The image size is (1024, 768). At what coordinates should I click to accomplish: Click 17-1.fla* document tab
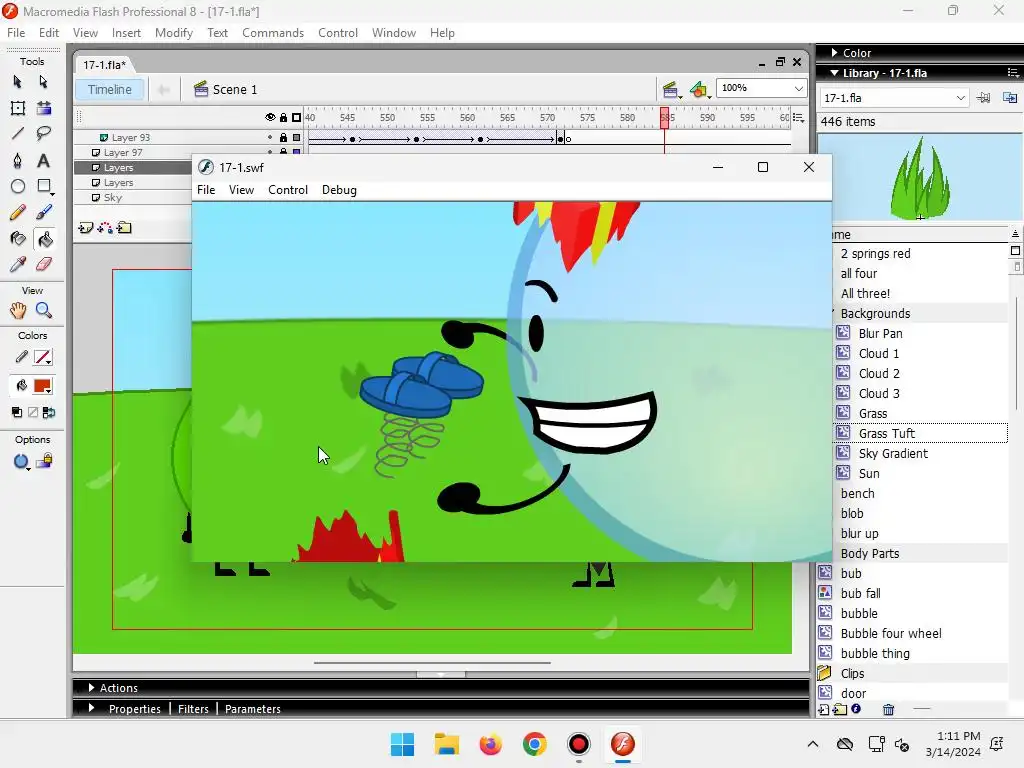click(x=104, y=65)
